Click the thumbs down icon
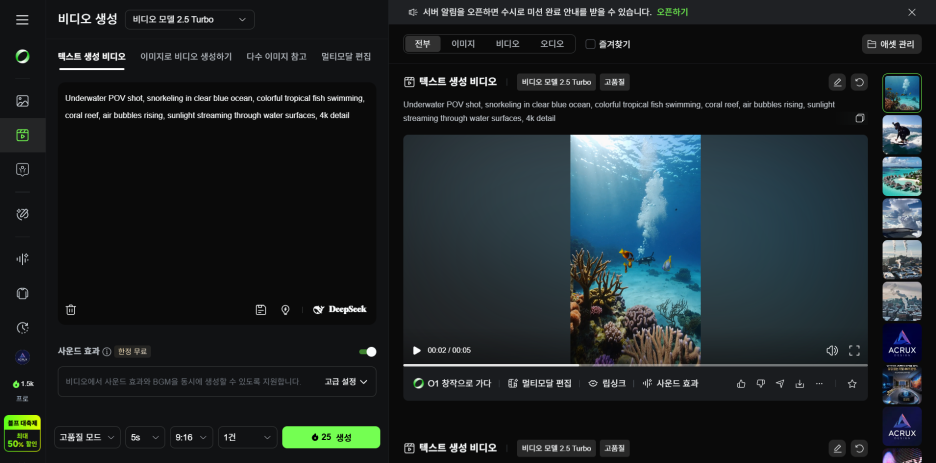 tap(760, 384)
